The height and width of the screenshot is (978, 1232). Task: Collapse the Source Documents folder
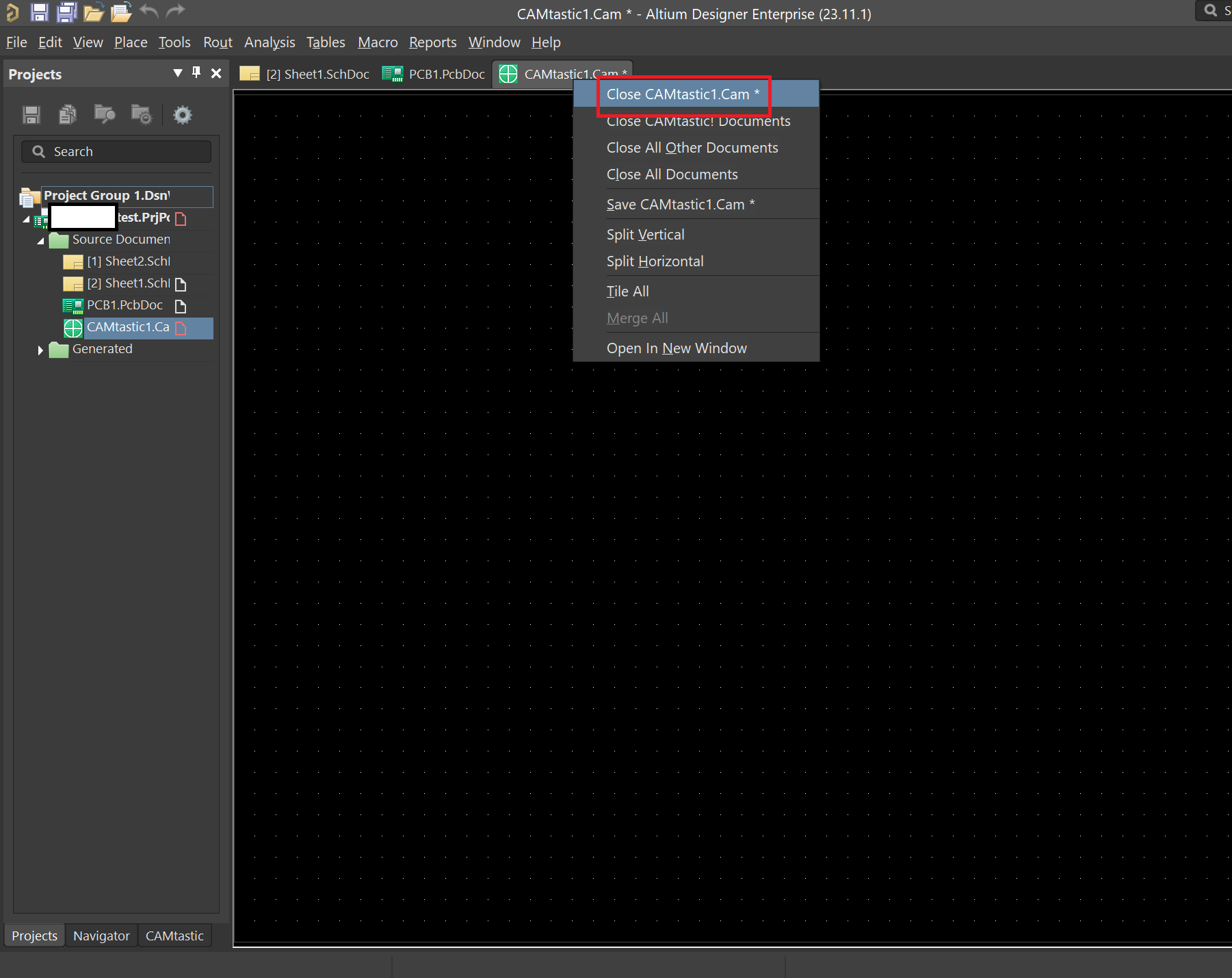point(40,240)
